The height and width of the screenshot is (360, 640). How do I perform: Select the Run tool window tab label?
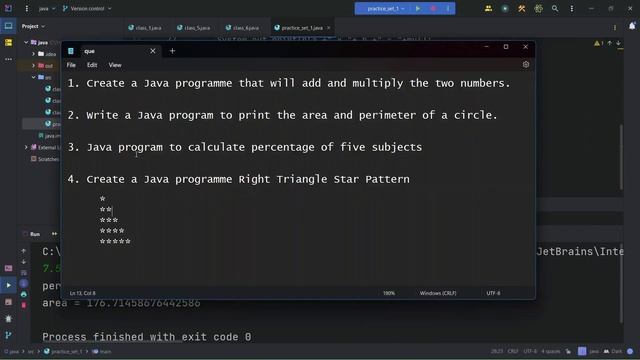point(35,234)
